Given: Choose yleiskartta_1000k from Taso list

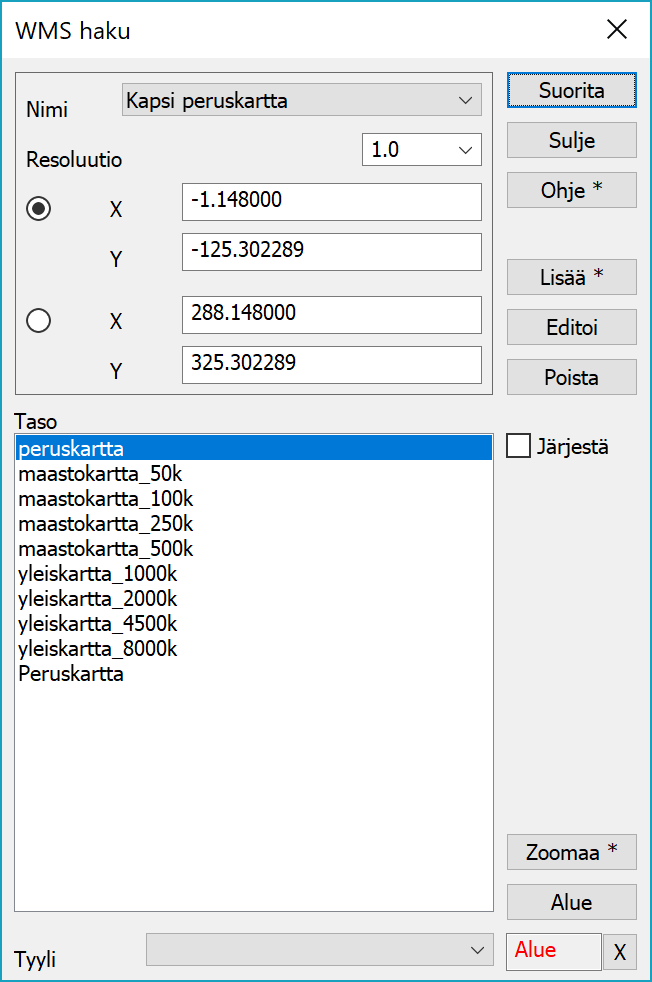Looking at the screenshot, I should 97,574.
